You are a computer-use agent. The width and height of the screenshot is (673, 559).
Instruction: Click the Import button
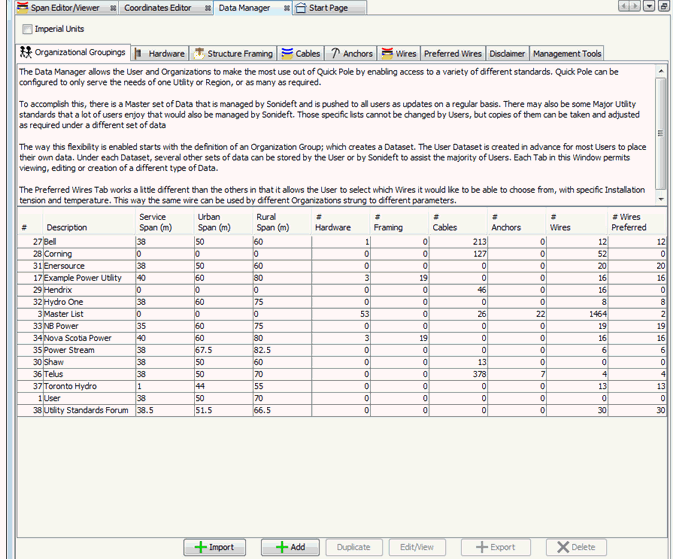(215, 547)
